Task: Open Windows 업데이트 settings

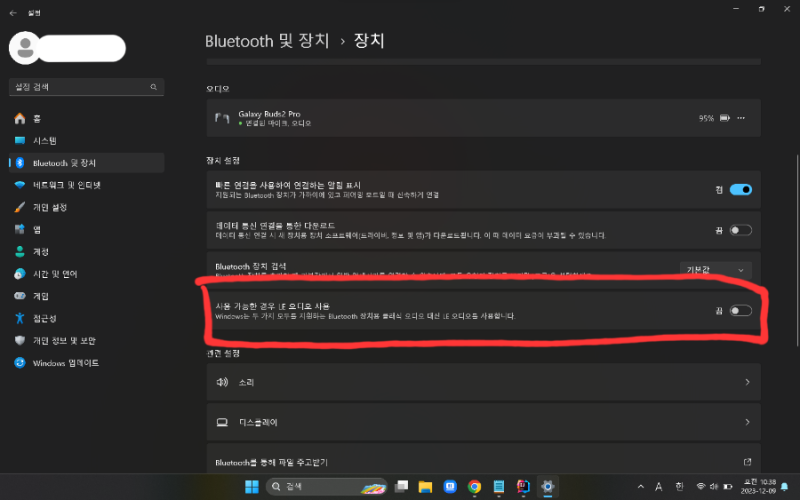Action: [x=86, y=363]
